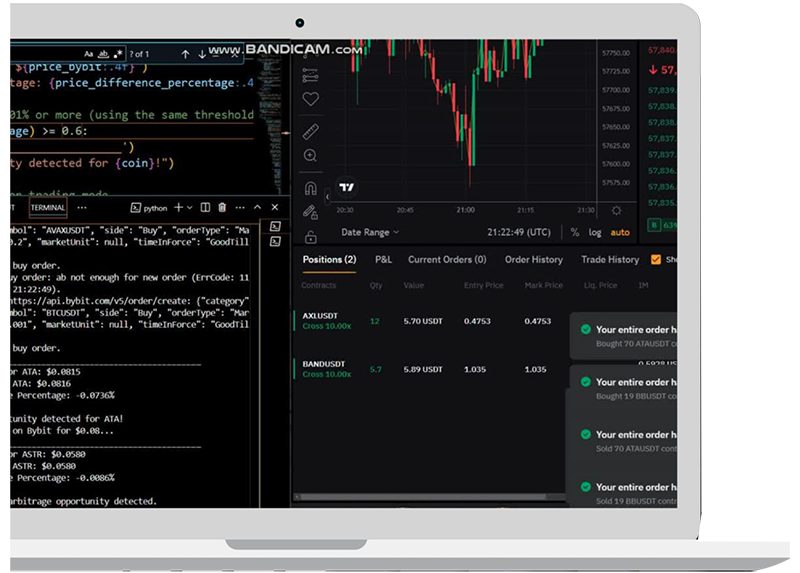Split the terminal
Viewport: 800px width, 573px height.
[x=205, y=207]
